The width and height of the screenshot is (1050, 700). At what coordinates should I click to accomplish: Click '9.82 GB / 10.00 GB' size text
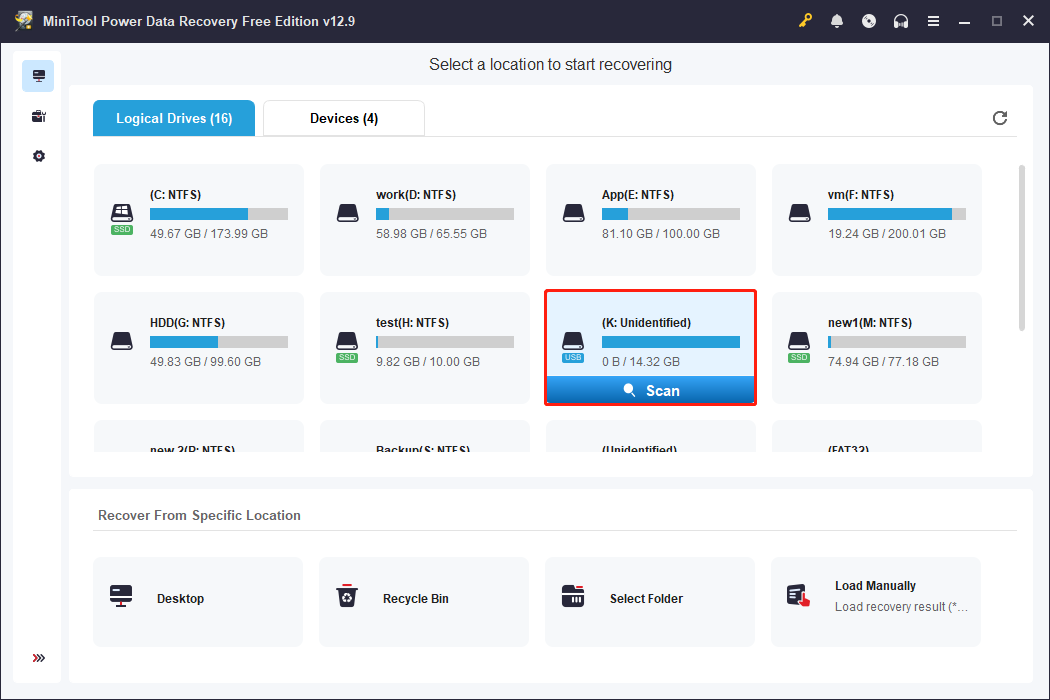[428, 362]
